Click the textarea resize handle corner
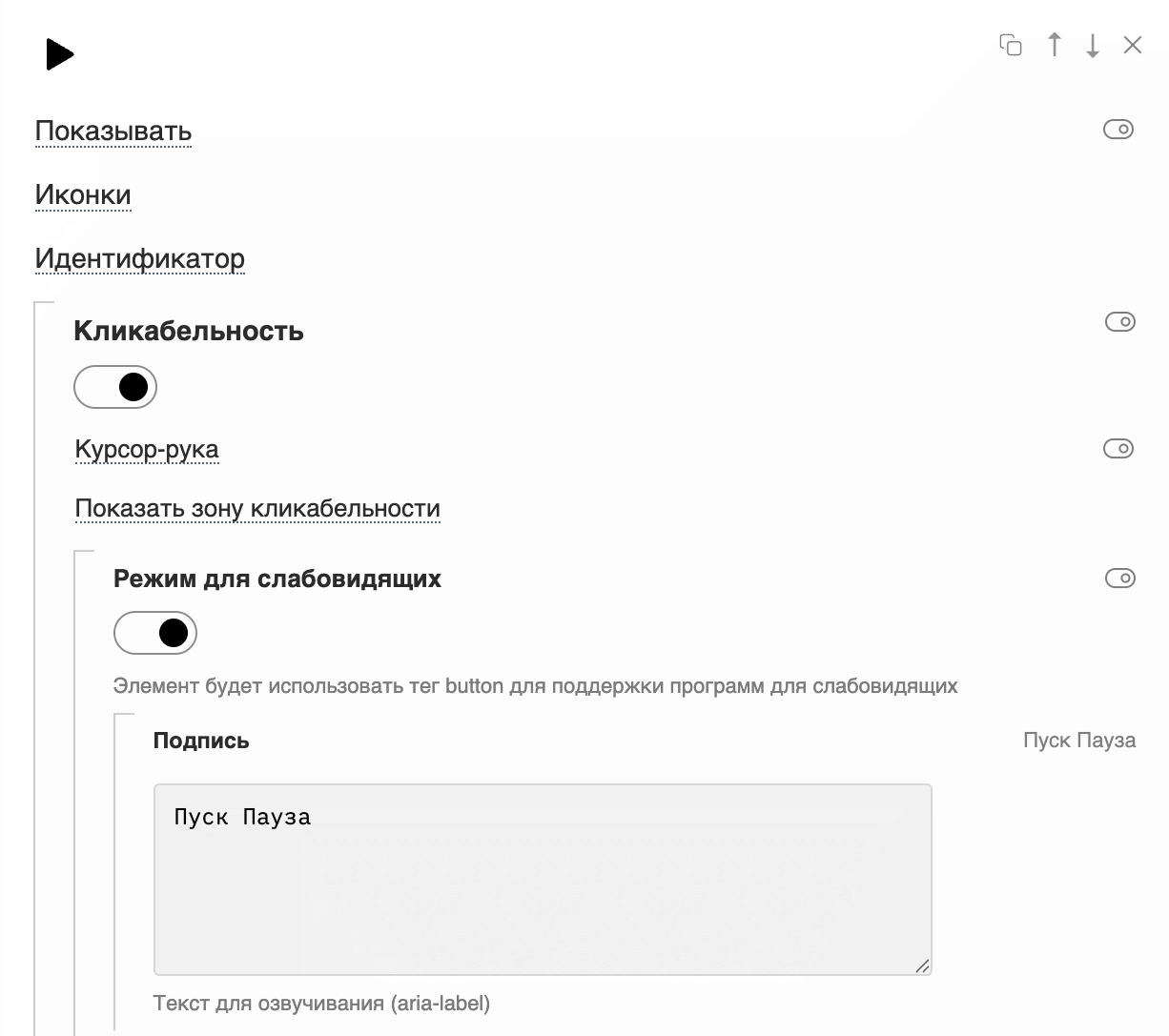 922,965
